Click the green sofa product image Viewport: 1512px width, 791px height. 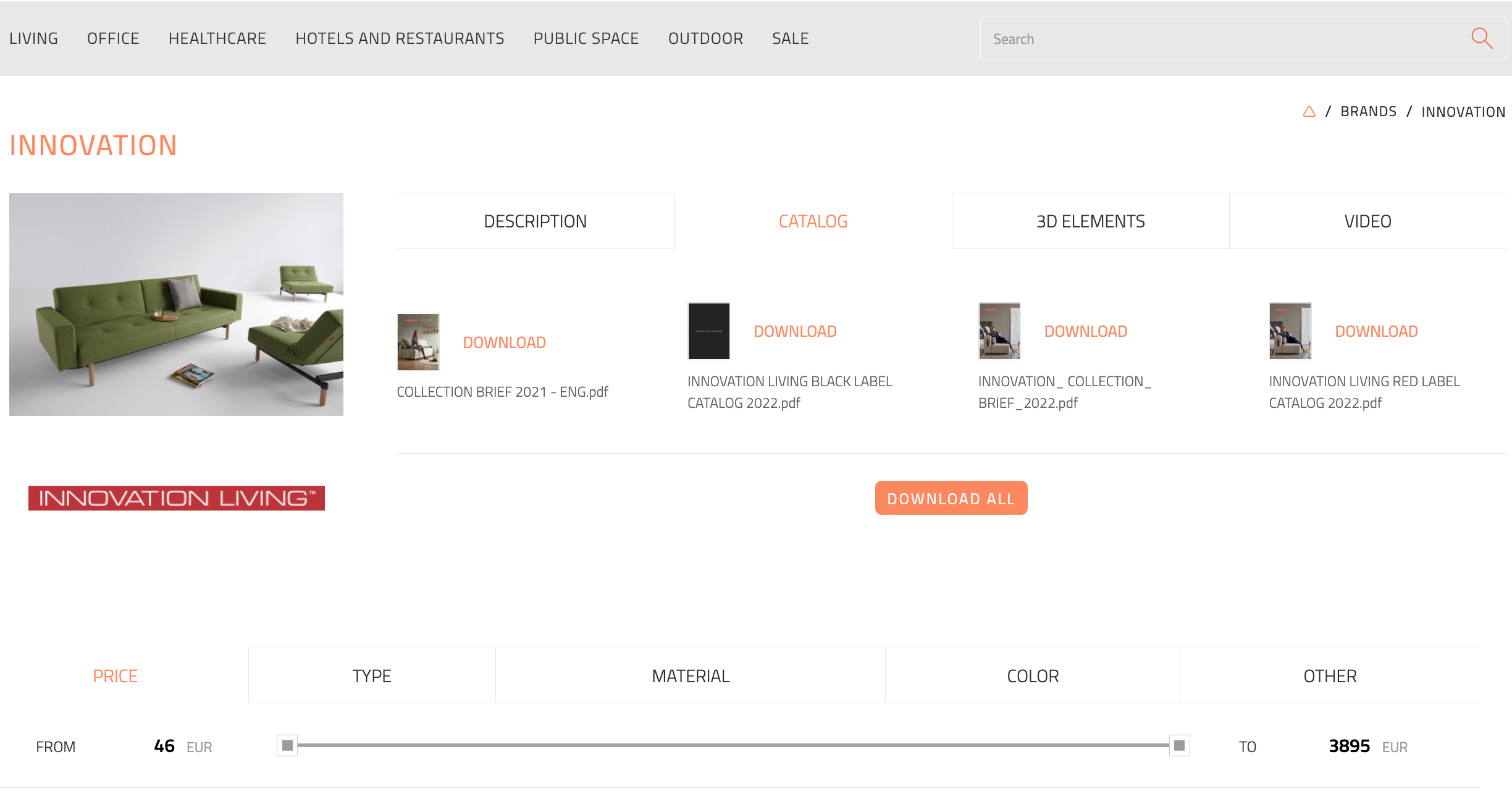[x=176, y=304]
